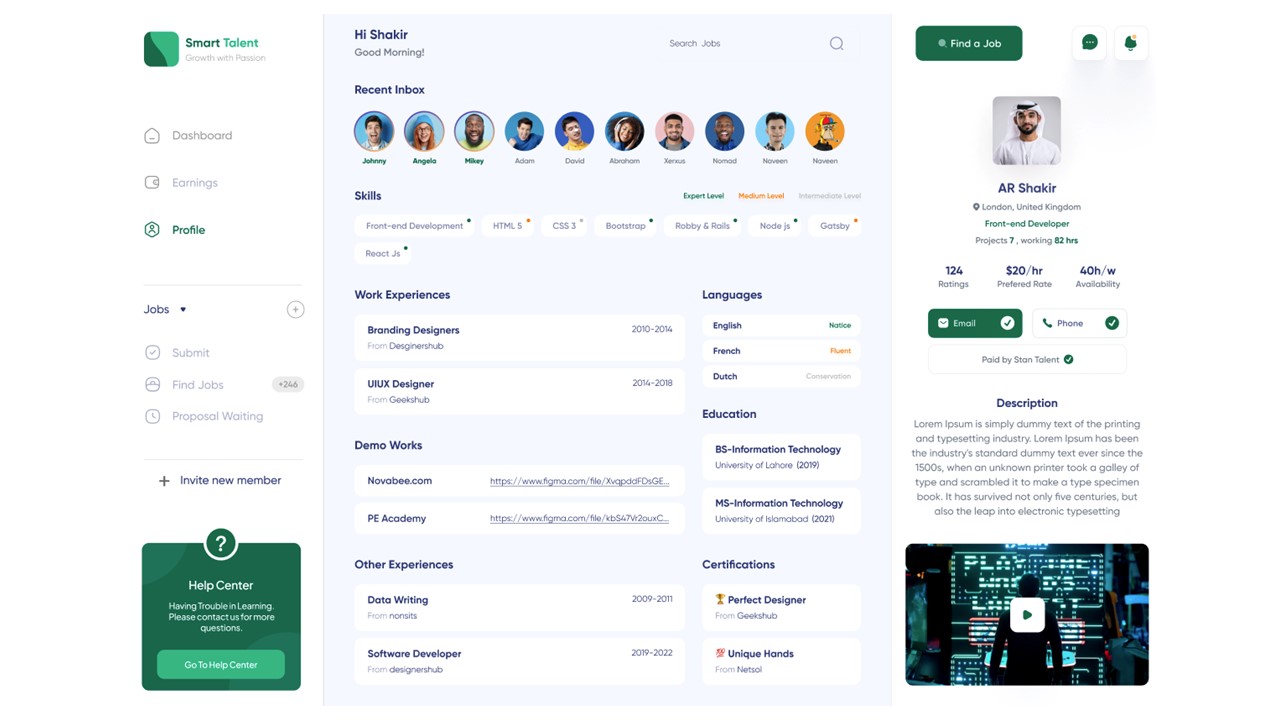Click the Smart Talent logo
Screen dimensions: 1280x720
(161, 49)
